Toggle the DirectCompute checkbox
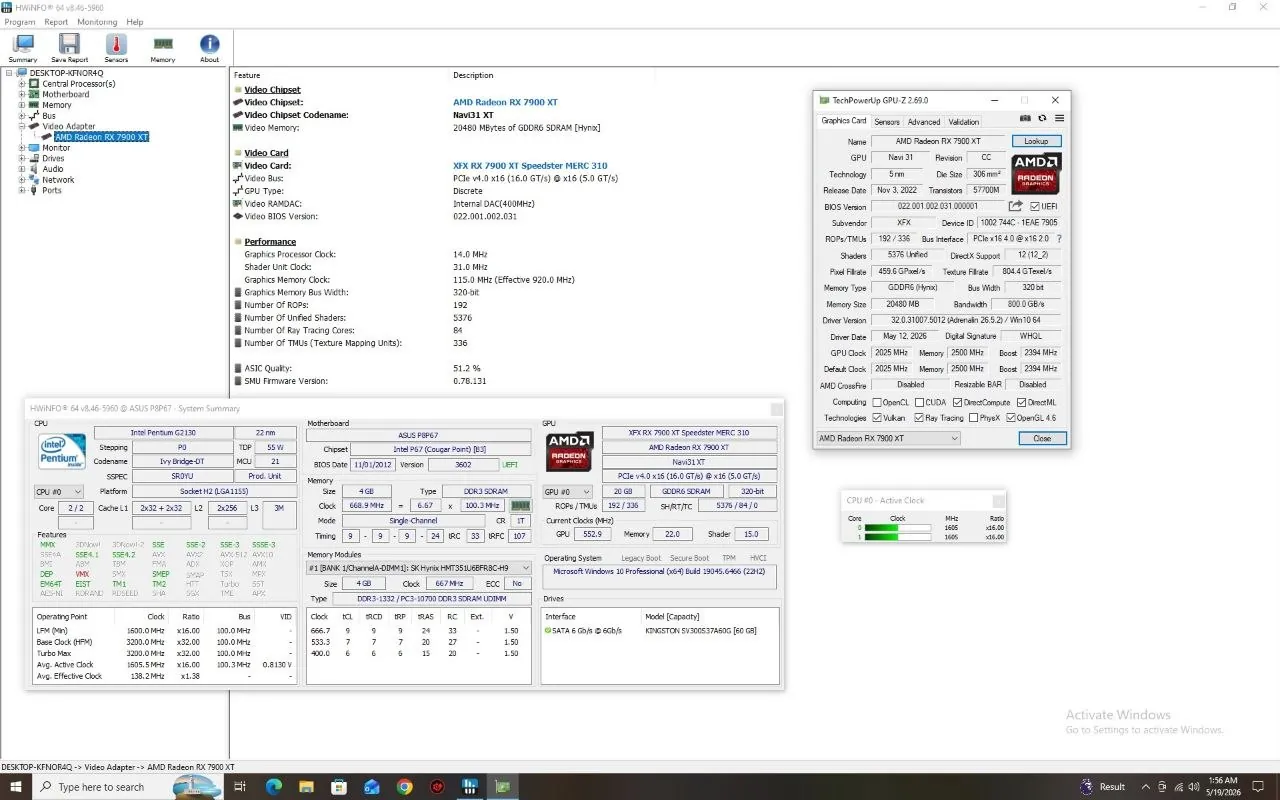The height and width of the screenshot is (800, 1280). (x=958, y=402)
